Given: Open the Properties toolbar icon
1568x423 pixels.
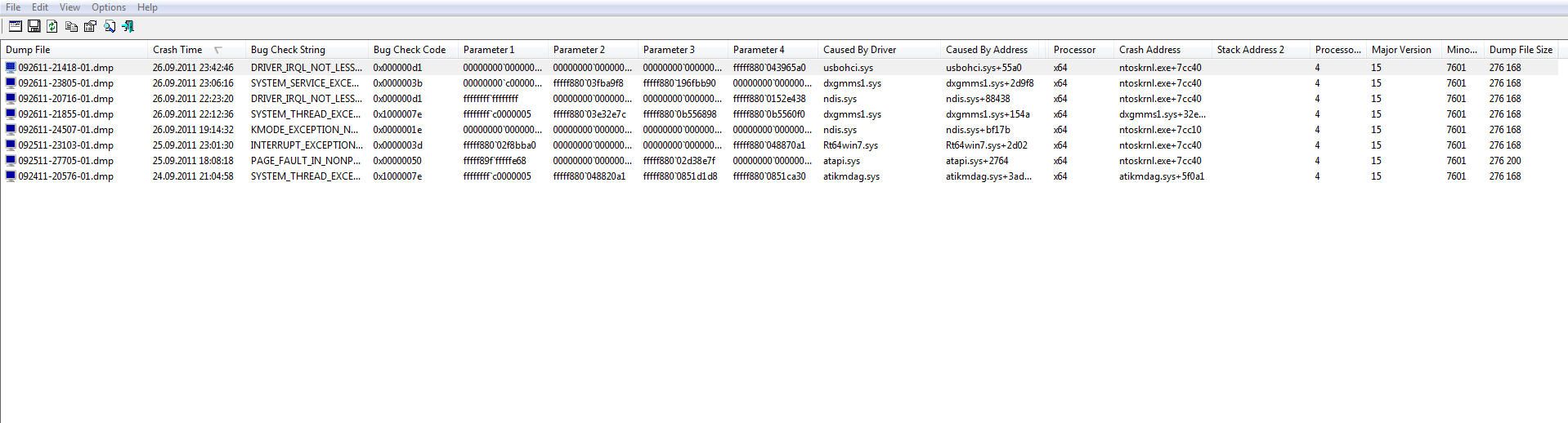Looking at the screenshot, I should coord(90,26).
